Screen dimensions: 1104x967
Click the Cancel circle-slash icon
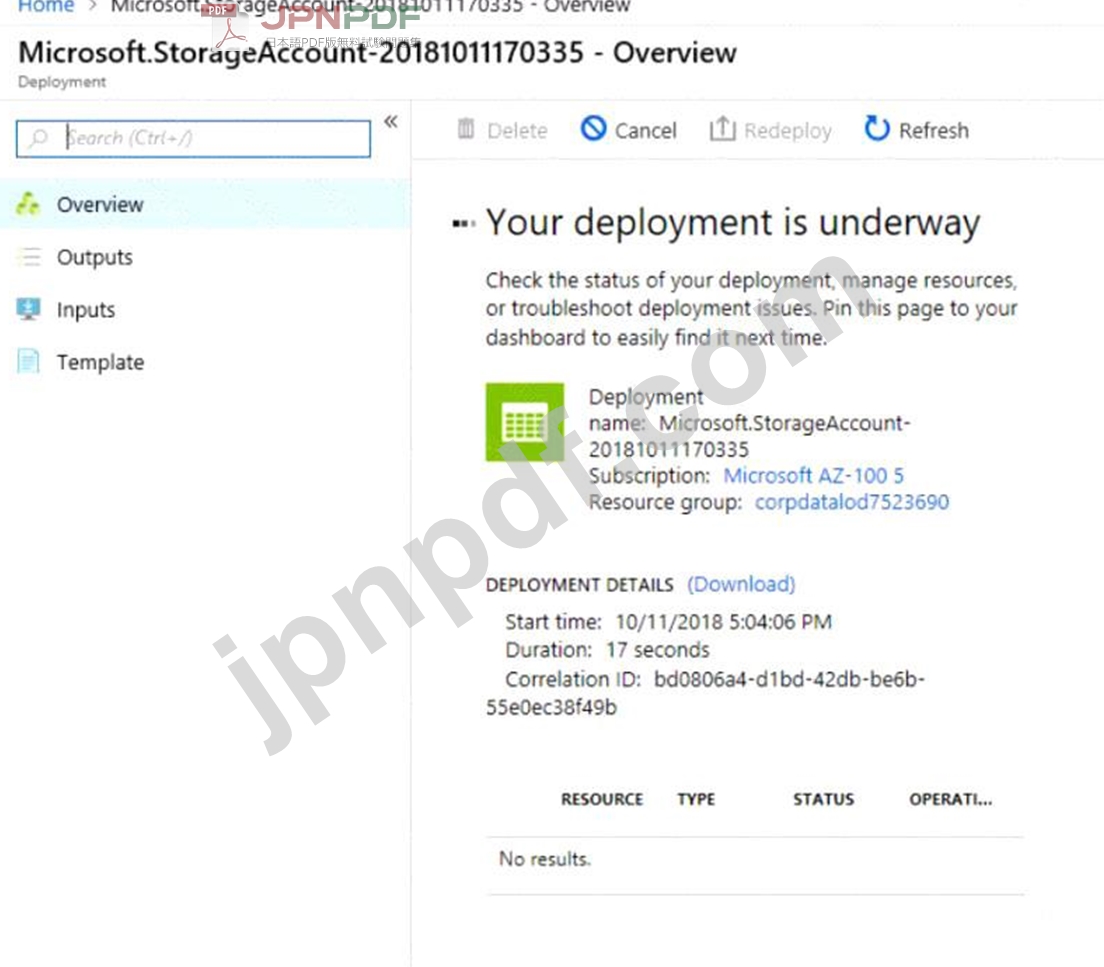[x=593, y=128]
